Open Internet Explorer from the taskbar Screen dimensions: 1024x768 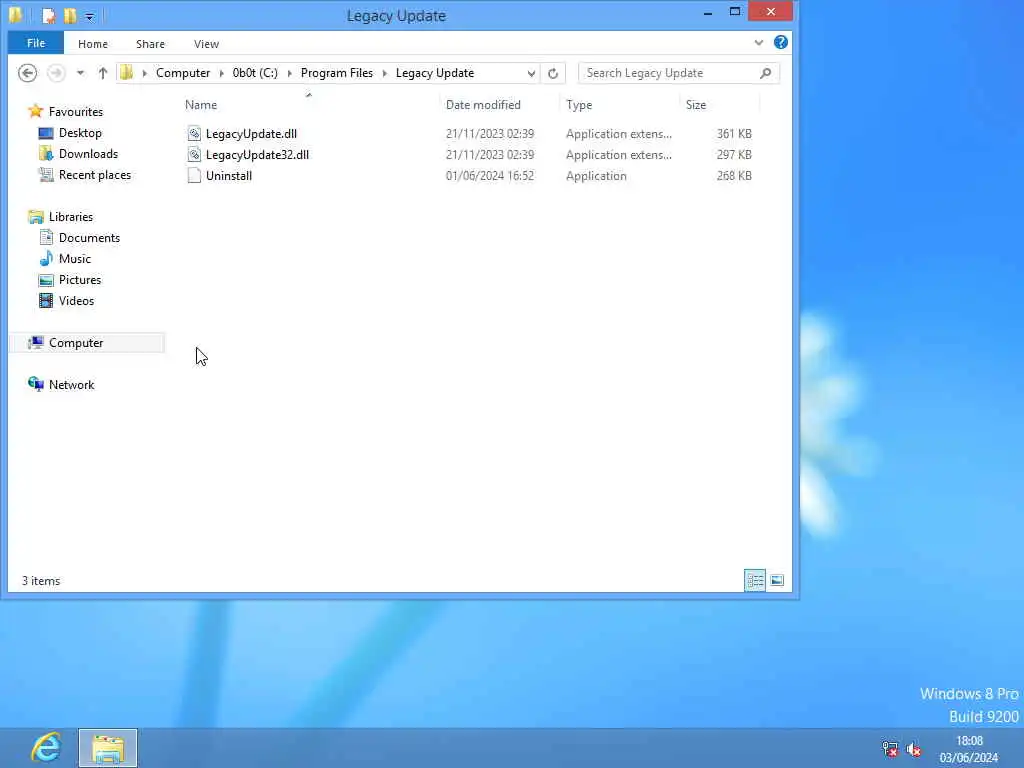coord(46,748)
